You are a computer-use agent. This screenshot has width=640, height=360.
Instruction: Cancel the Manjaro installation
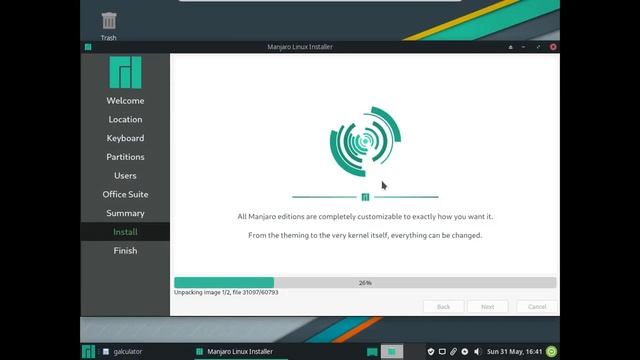(537, 307)
